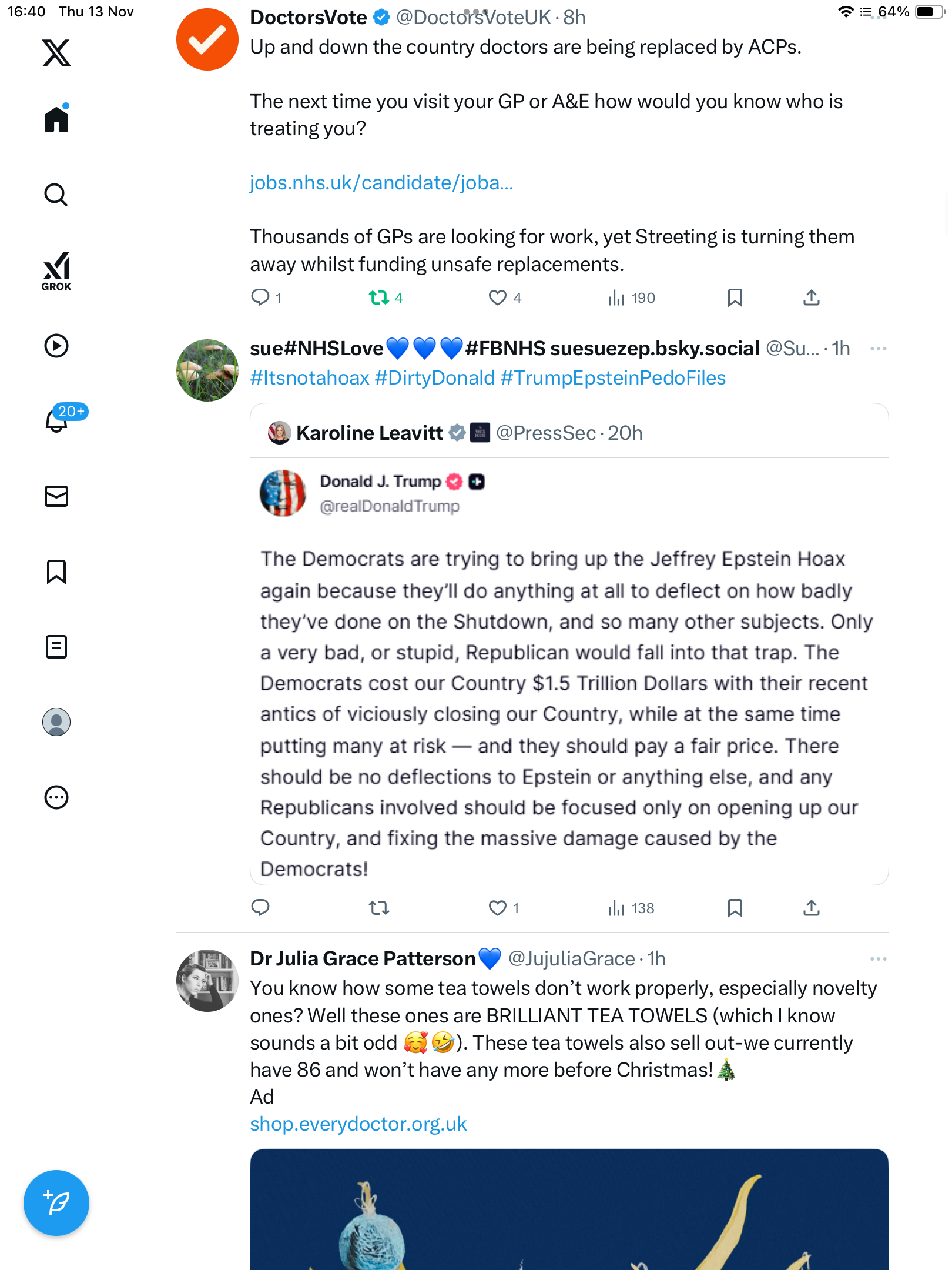Share the sue#NHSLove post
The width and height of the screenshot is (952, 1270).
[x=811, y=908]
